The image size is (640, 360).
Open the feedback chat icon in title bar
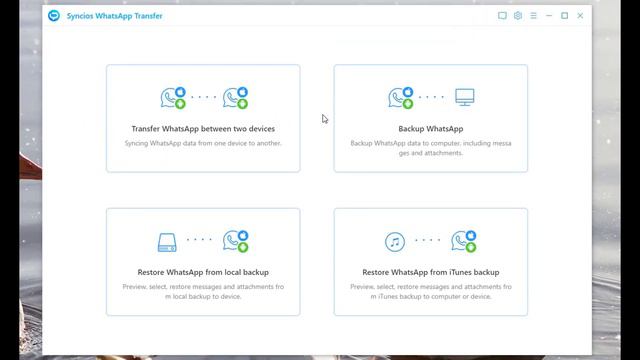tap(502, 16)
